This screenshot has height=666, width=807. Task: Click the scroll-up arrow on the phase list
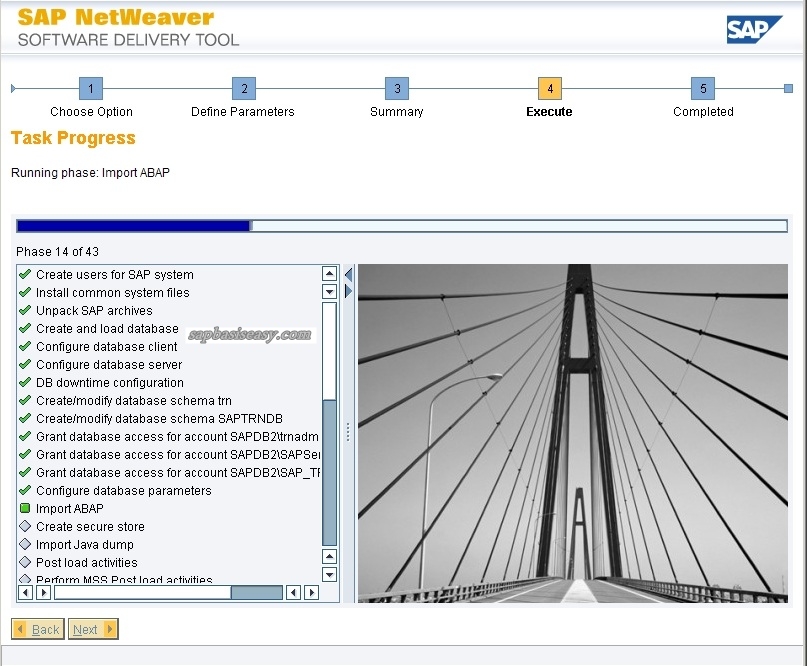330,271
